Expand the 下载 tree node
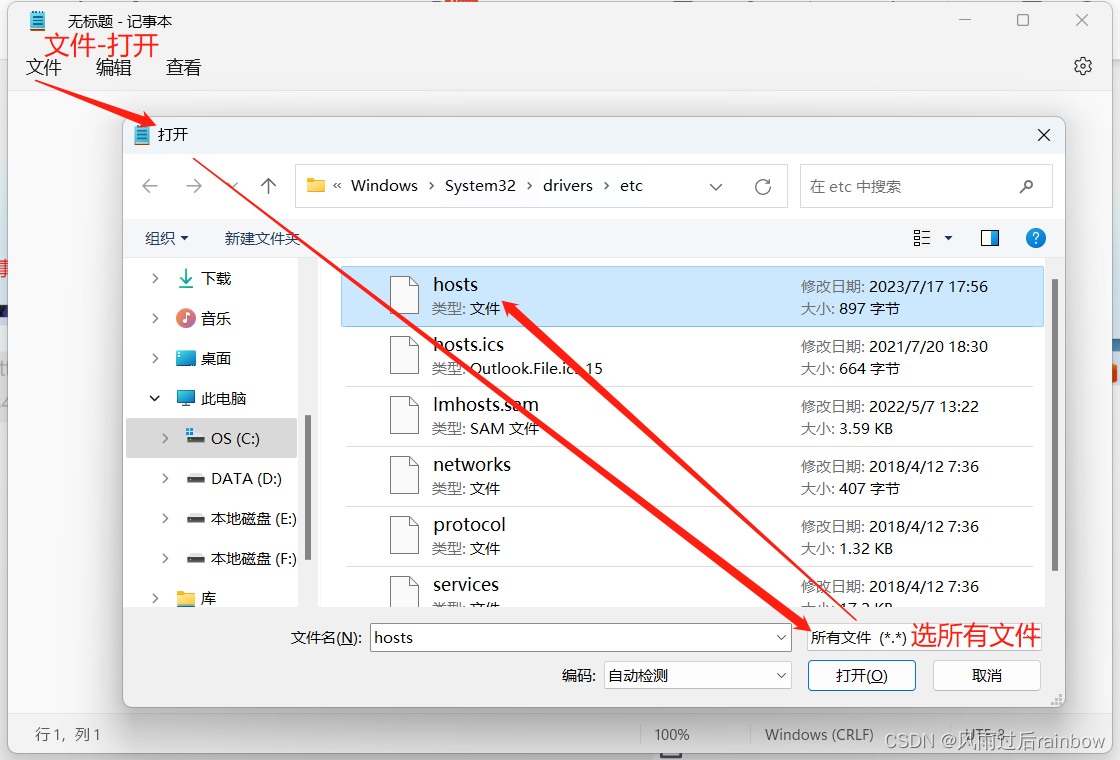 tap(155, 278)
